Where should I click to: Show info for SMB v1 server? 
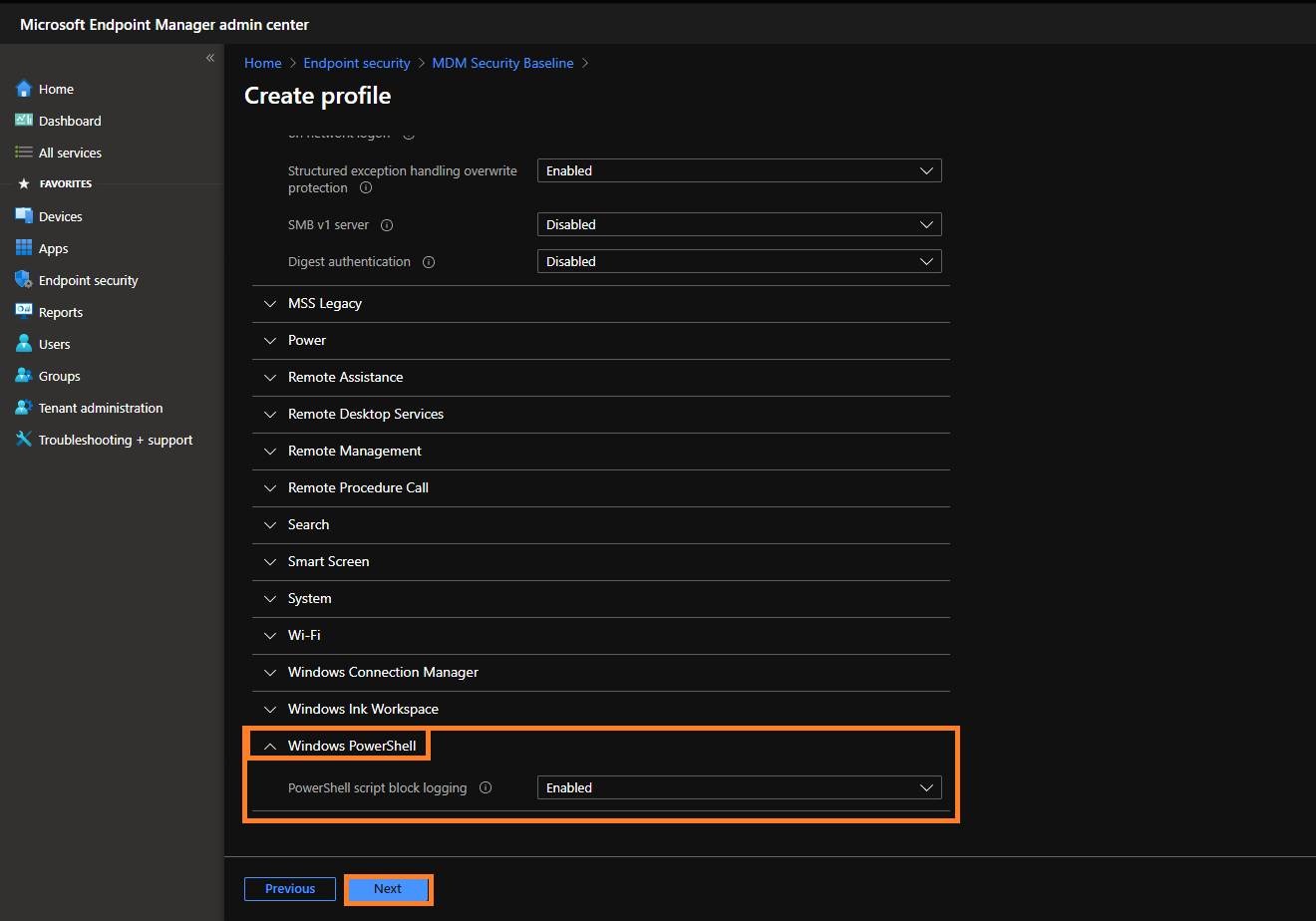pyautogui.click(x=387, y=225)
